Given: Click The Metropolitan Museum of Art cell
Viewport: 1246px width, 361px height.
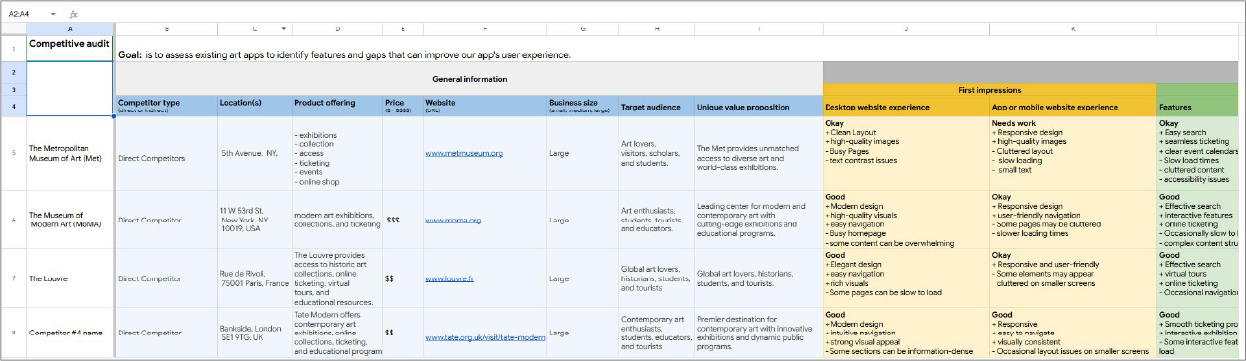Looking at the screenshot, I should click(x=69, y=154).
